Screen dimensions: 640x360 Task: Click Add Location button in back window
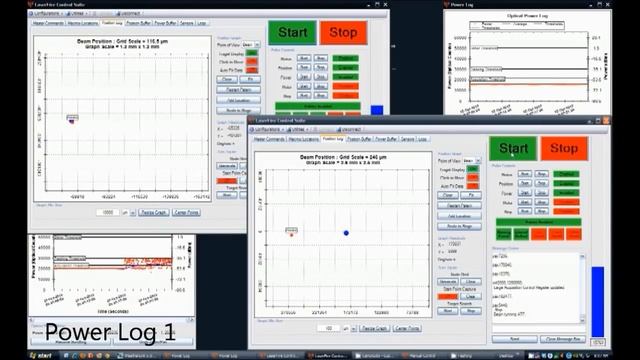point(238,100)
